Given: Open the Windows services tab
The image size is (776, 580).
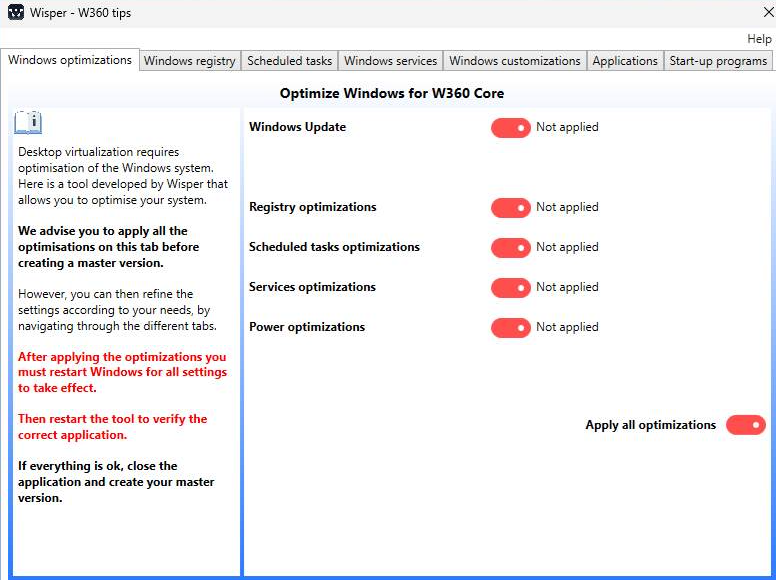Looking at the screenshot, I should [x=390, y=61].
